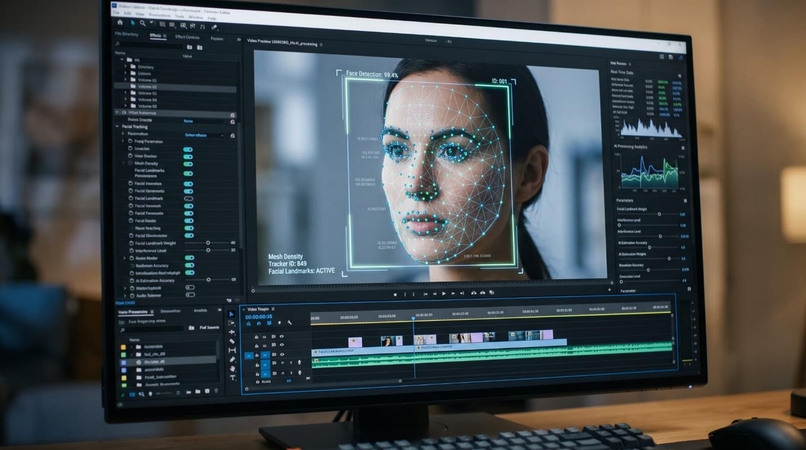Select the first pink clip thumbnail on timeline
The image size is (806, 450).
tap(355, 341)
